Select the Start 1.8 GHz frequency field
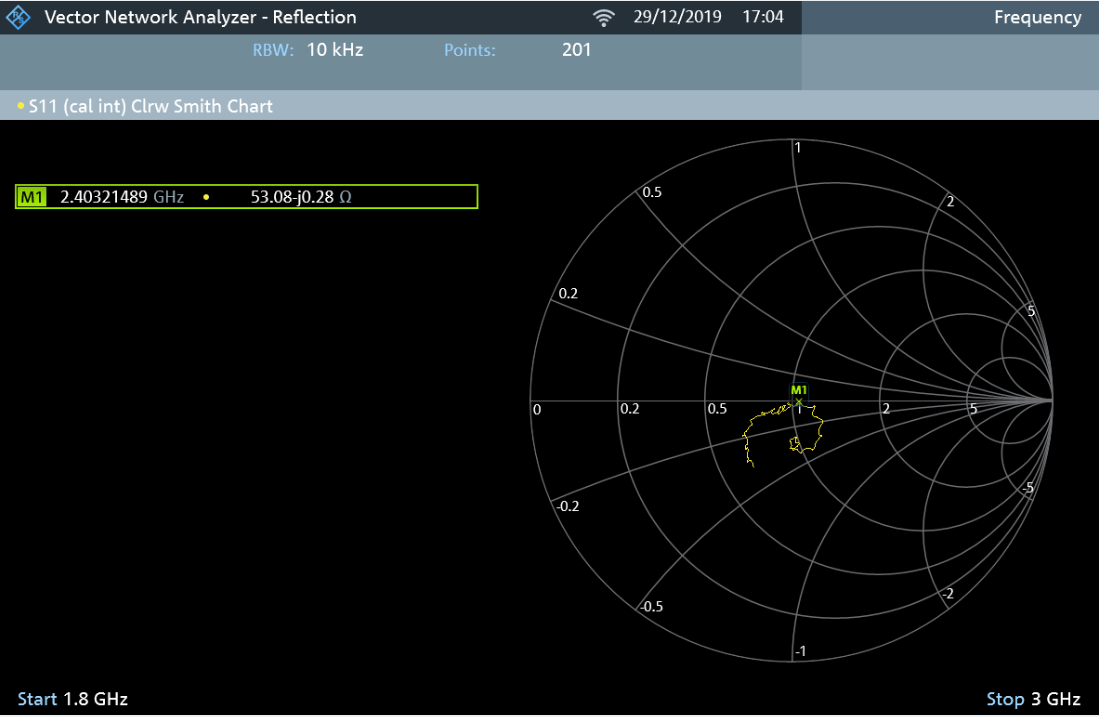 (x=73, y=699)
